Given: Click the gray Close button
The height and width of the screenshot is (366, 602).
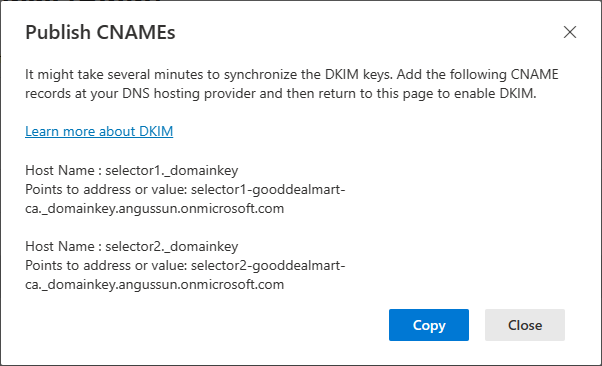Looking at the screenshot, I should [525, 325].
